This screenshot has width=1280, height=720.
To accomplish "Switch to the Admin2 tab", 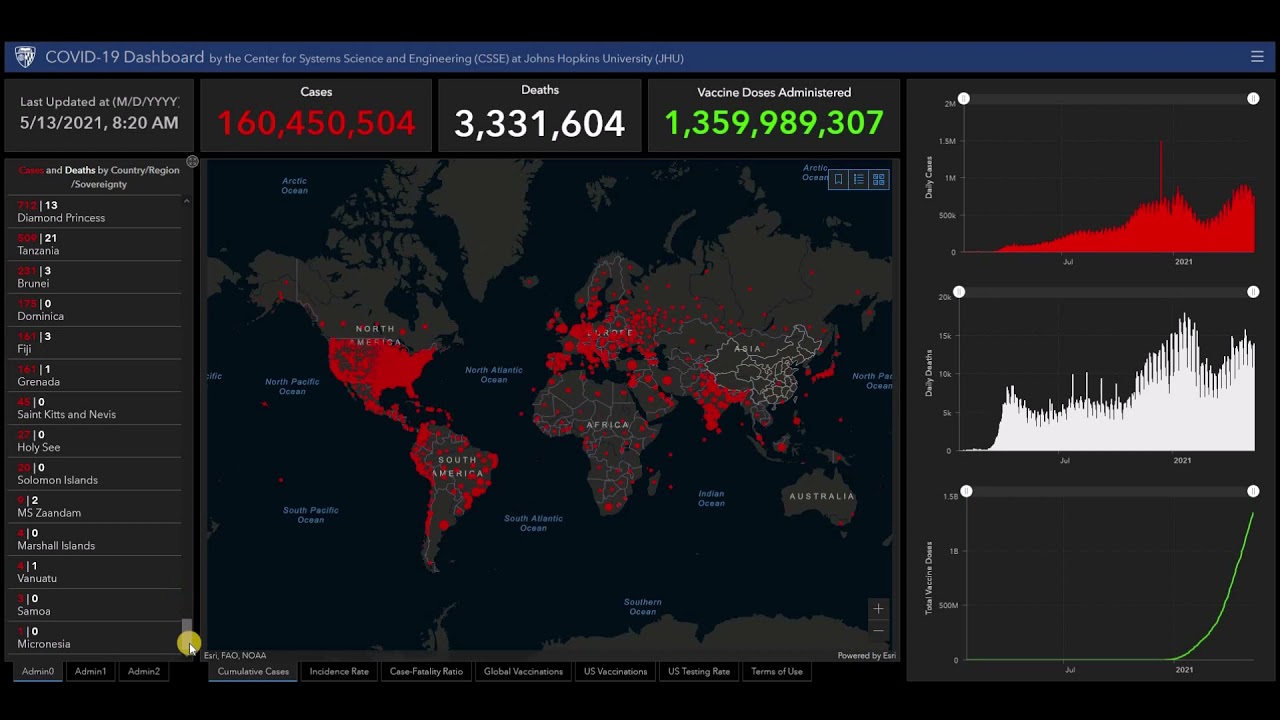I will tap(144, 671).
